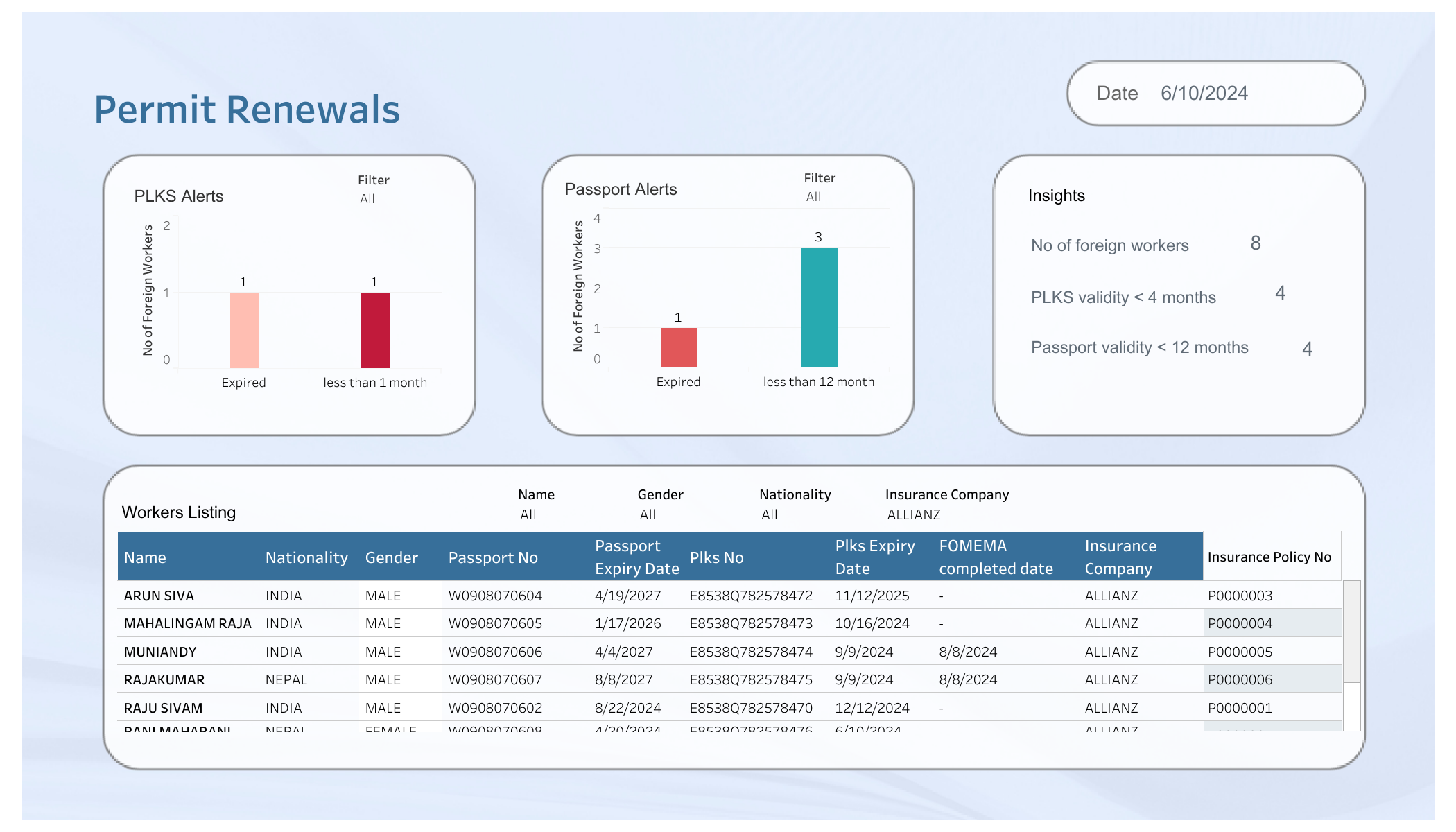Click passport expiry date 4/4/2027
The image size is (1456, 832).
pos(623,652)
